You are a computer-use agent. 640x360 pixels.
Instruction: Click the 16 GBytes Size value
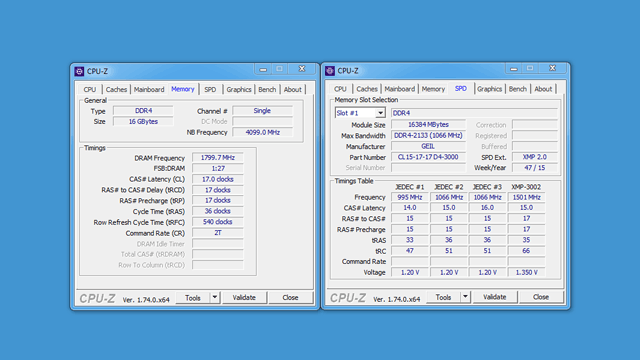click(143, 122)
